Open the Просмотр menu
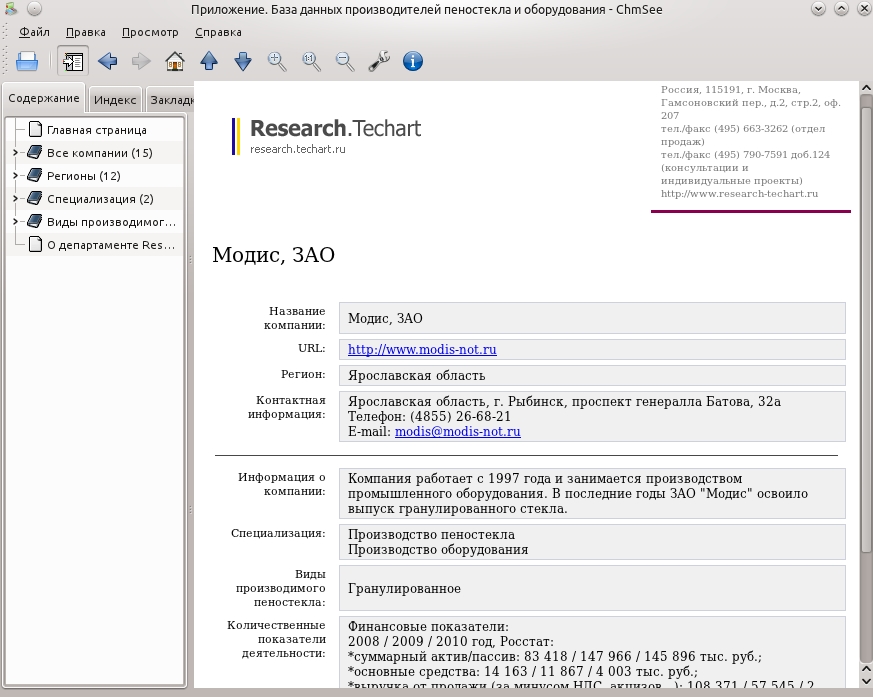 click(x=150, y=32)
